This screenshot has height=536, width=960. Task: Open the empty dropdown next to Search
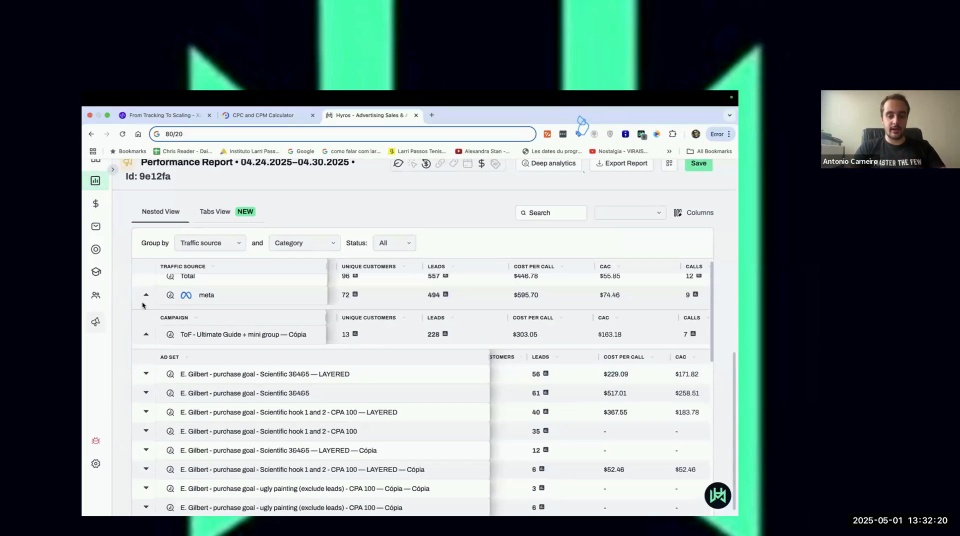(x=629, y=213)
